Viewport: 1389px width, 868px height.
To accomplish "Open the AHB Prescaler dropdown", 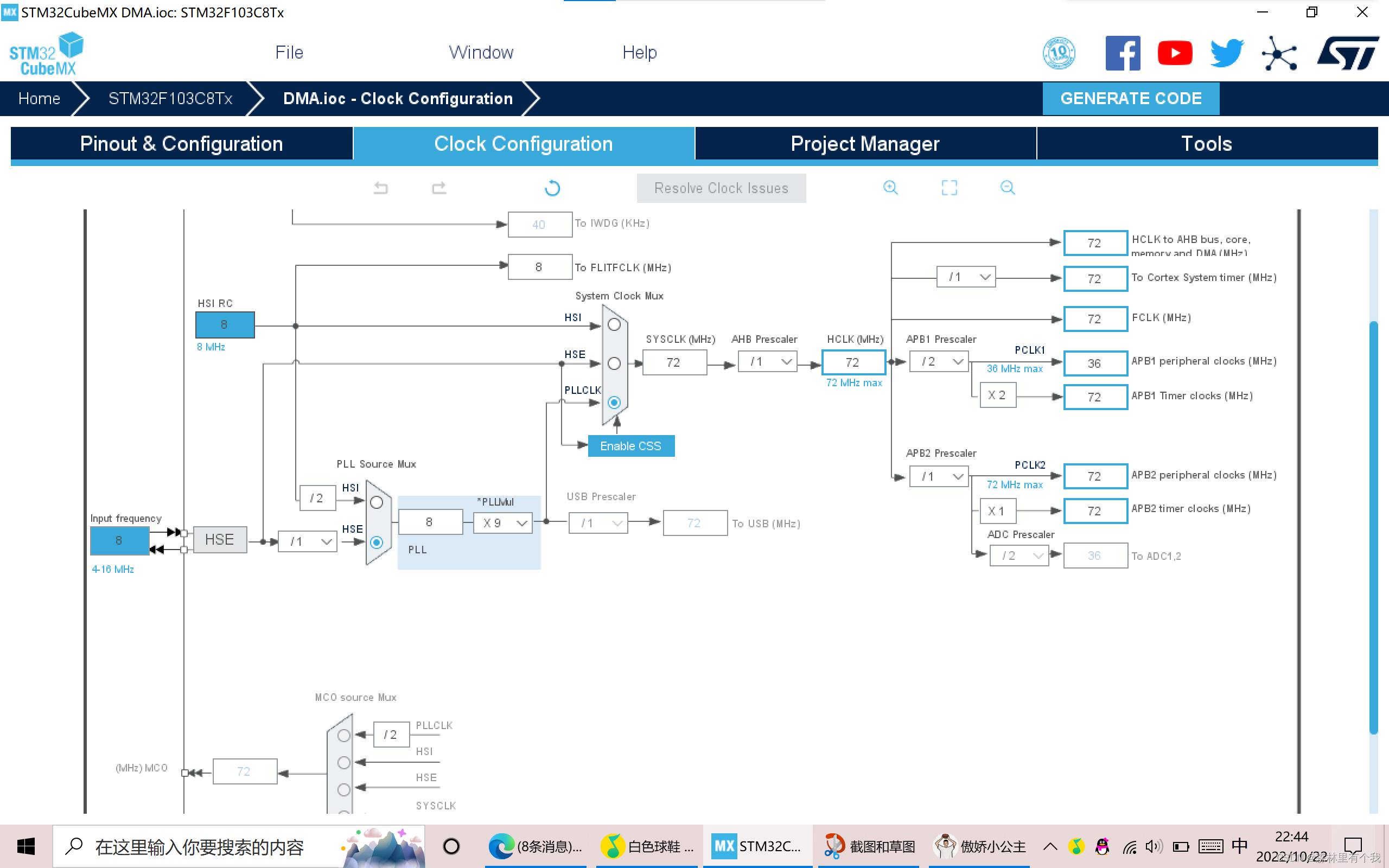I will click(x=767, y=362).
